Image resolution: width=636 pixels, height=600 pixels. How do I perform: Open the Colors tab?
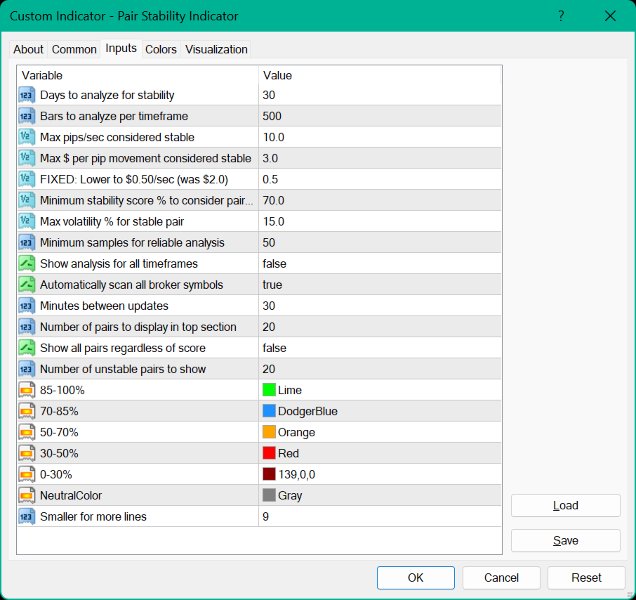pos(161,49)
